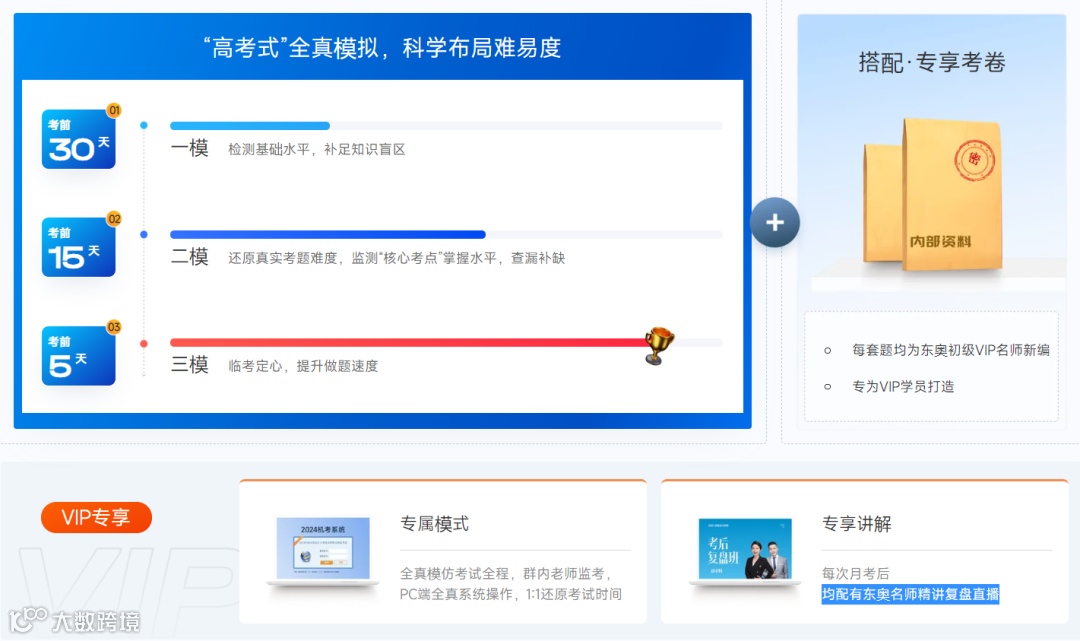Viewport: 1080px width, 641px height.
Task: Click the line 全真模仿考试全程，群内老师监考
Action: [x=505, y=573]
